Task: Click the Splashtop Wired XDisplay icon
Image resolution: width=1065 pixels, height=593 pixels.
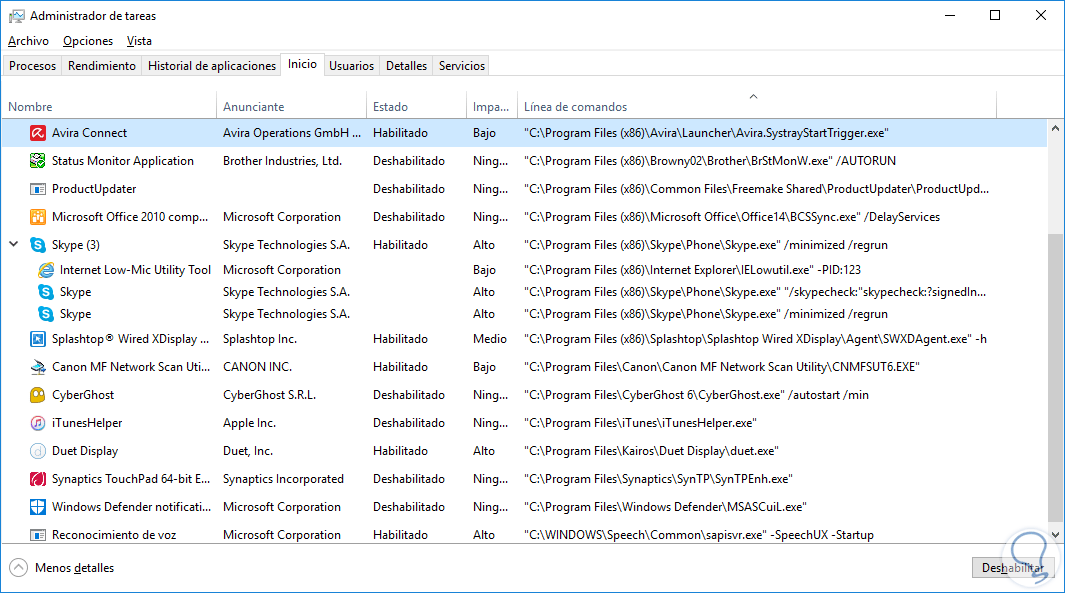Action: point(38,339)
